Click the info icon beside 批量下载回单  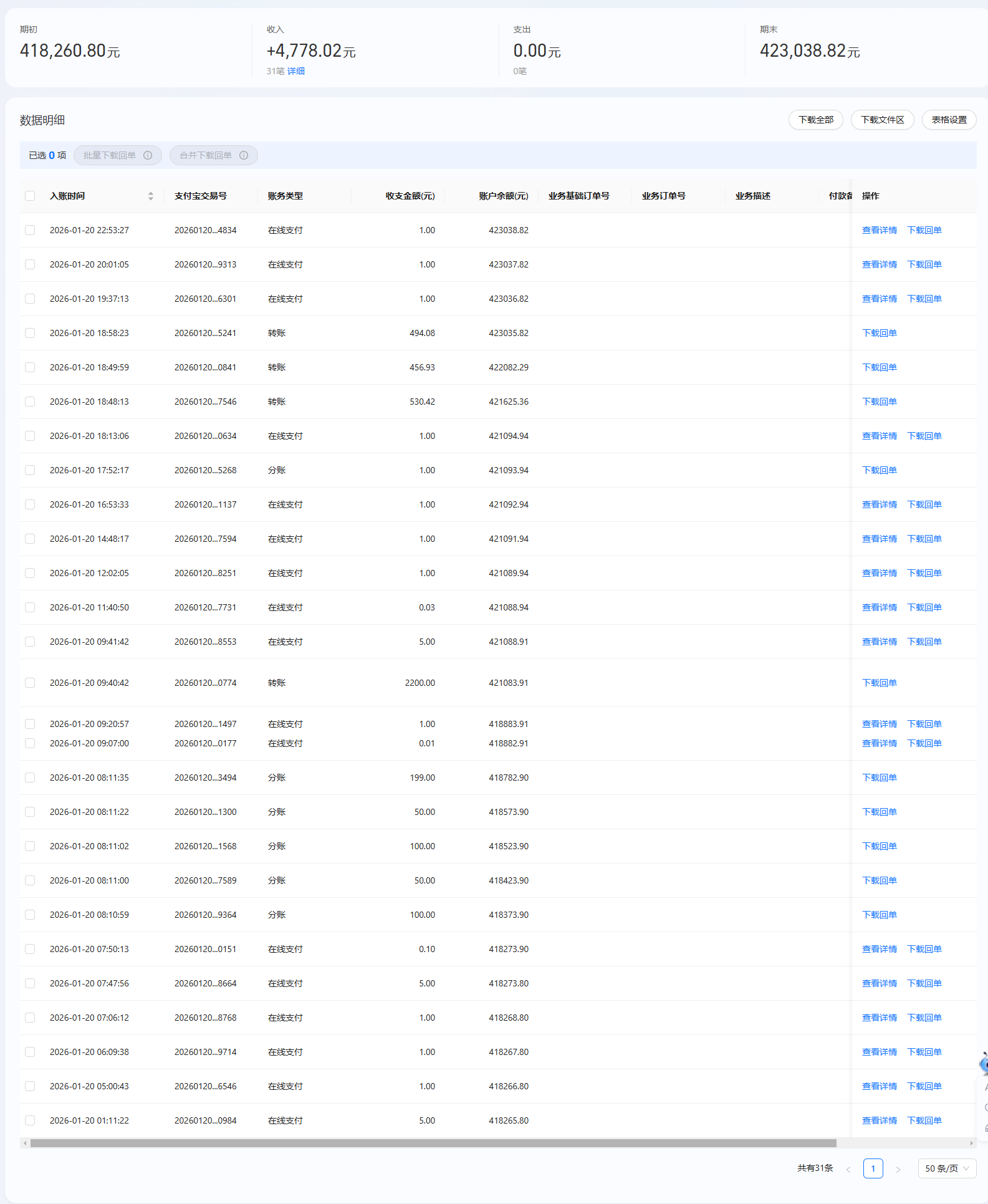pyautogui.click(x=148, y=155)
